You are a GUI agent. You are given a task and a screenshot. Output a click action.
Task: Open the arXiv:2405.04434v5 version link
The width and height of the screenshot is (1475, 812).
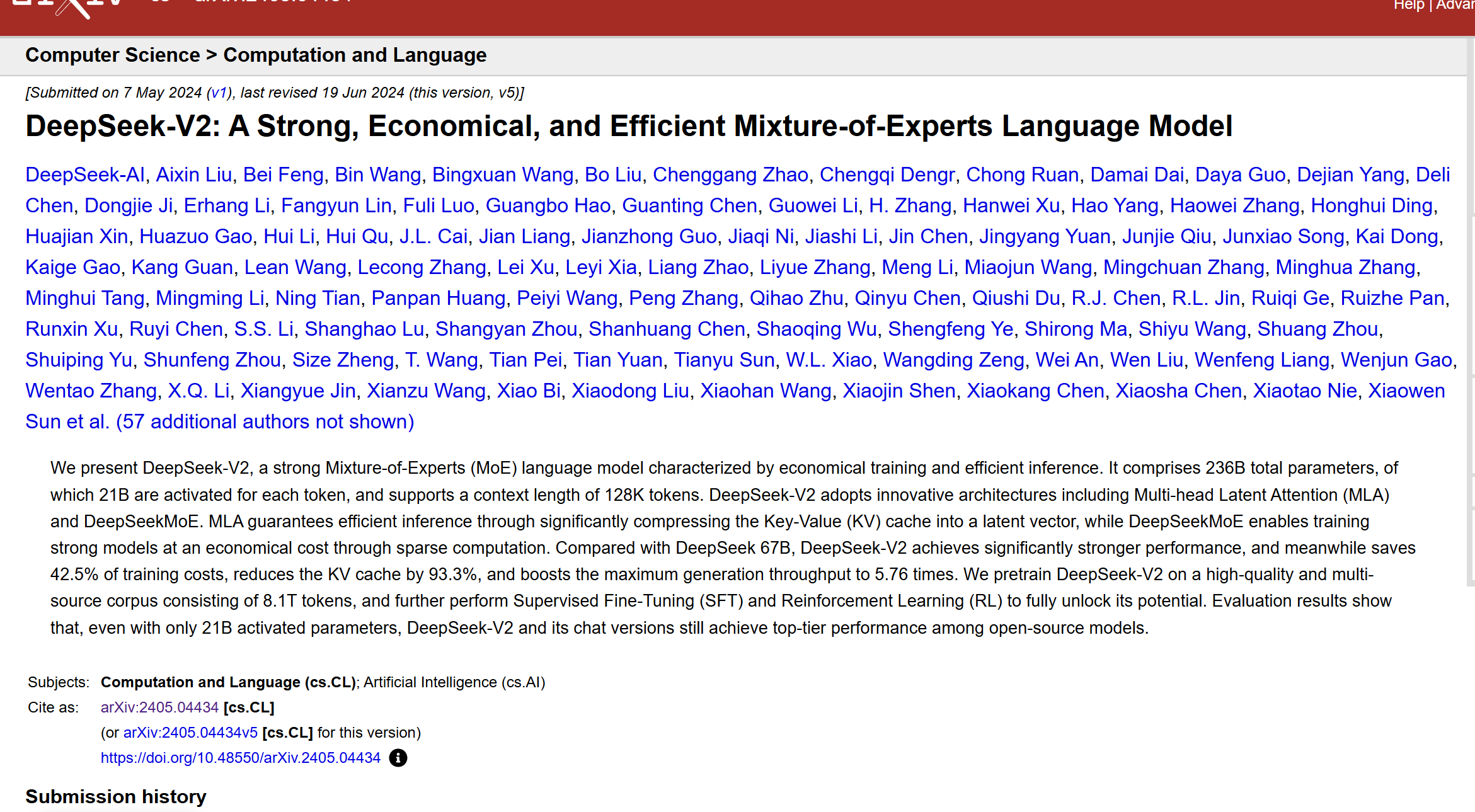(190, 733)
